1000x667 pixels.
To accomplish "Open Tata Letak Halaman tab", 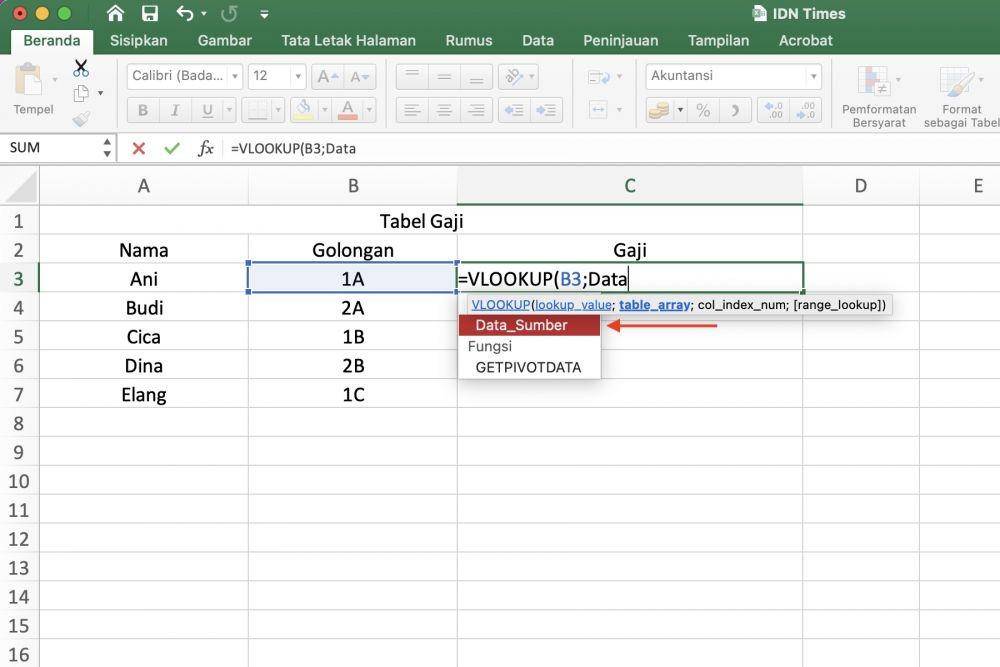I will 348,41.
